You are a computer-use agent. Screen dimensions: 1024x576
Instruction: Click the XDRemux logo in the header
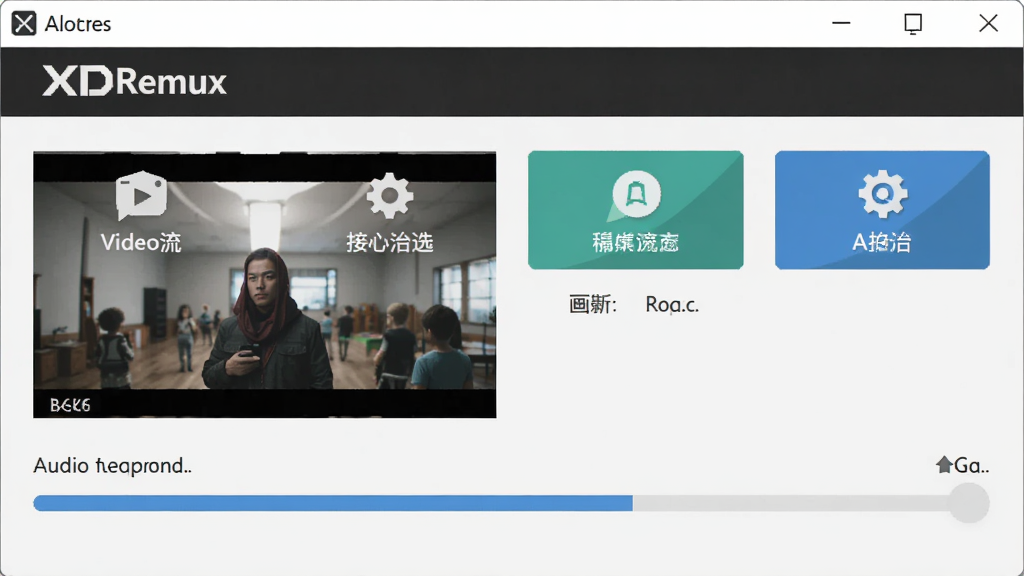tap(135, 82)
